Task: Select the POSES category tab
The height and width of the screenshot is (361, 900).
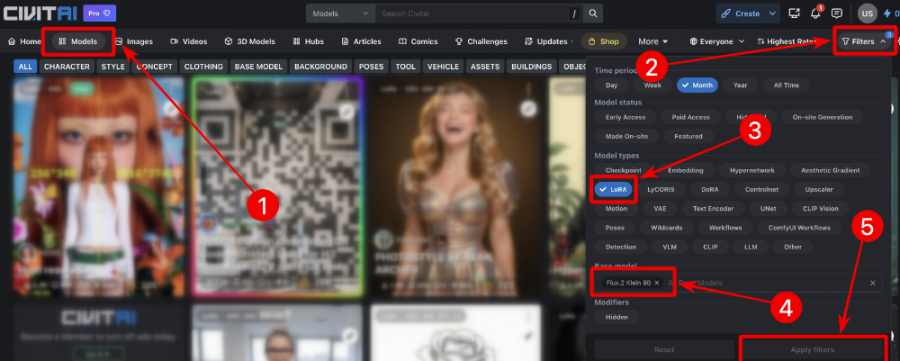Action: (371, 67)
